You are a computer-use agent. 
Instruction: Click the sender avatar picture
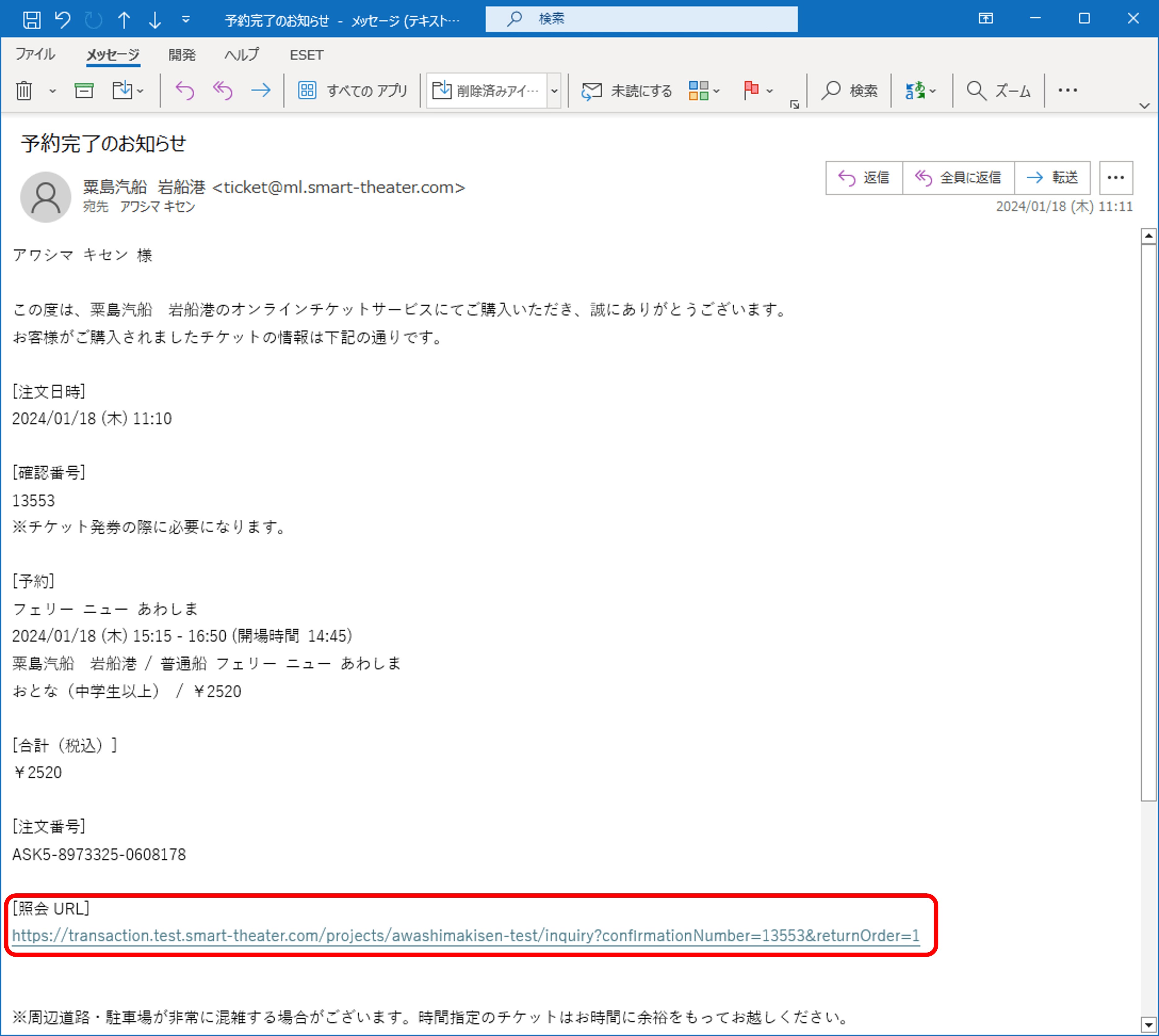click(46, 197)
